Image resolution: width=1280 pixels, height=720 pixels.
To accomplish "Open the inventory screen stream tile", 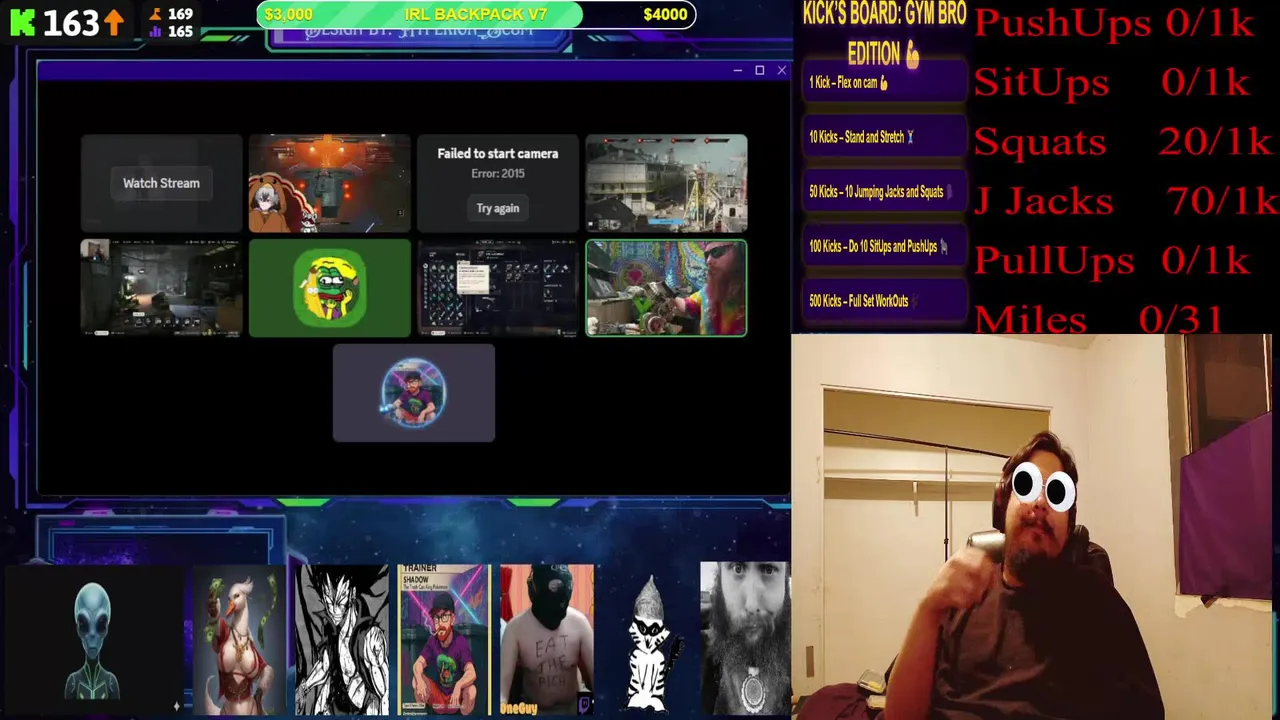I will click(x=498, y=288).
